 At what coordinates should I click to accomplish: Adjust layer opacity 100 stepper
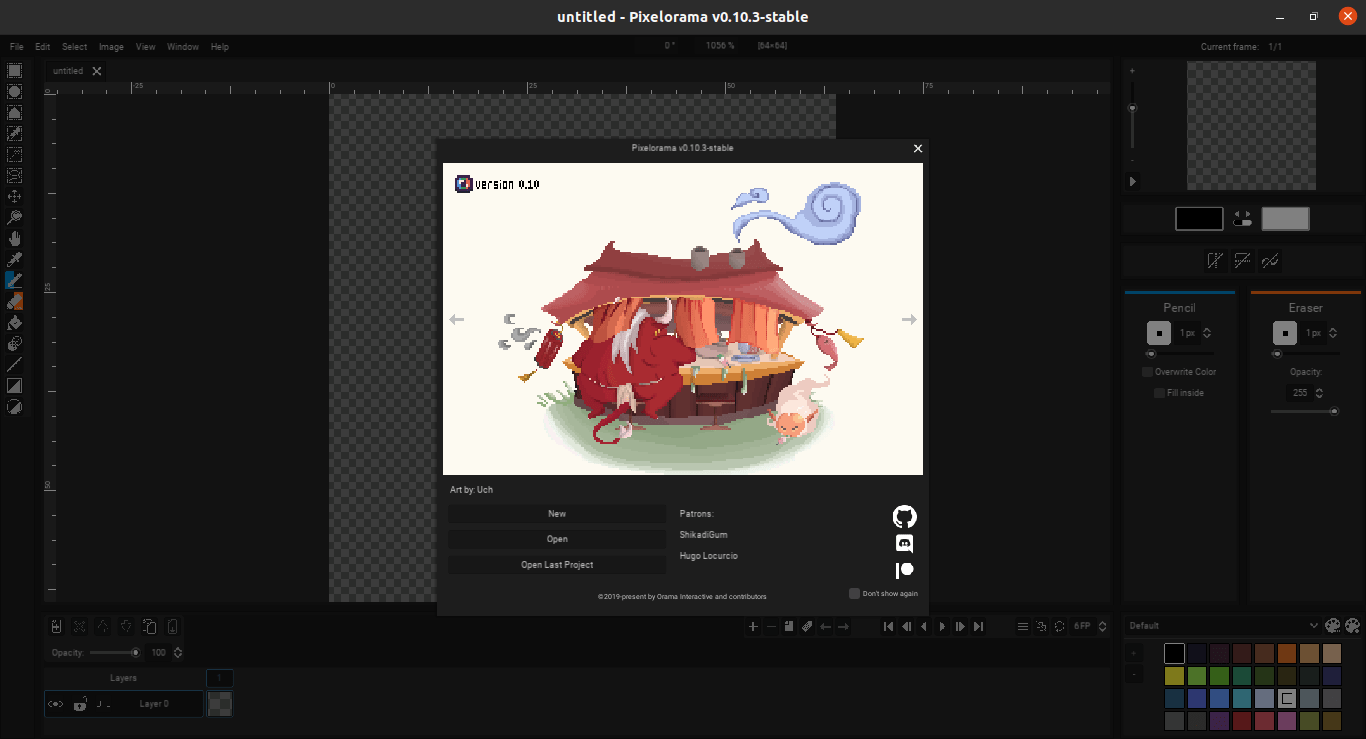tap(178, 652)
